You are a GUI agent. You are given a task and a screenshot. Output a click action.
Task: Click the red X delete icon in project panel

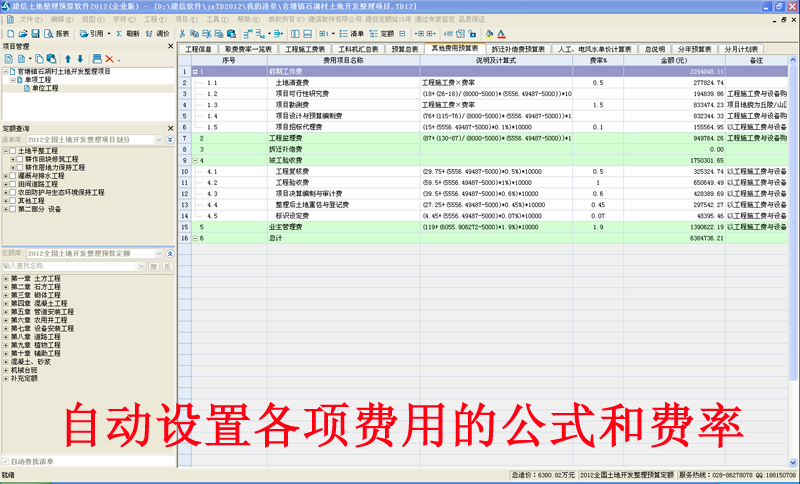(x=109, y=59)
